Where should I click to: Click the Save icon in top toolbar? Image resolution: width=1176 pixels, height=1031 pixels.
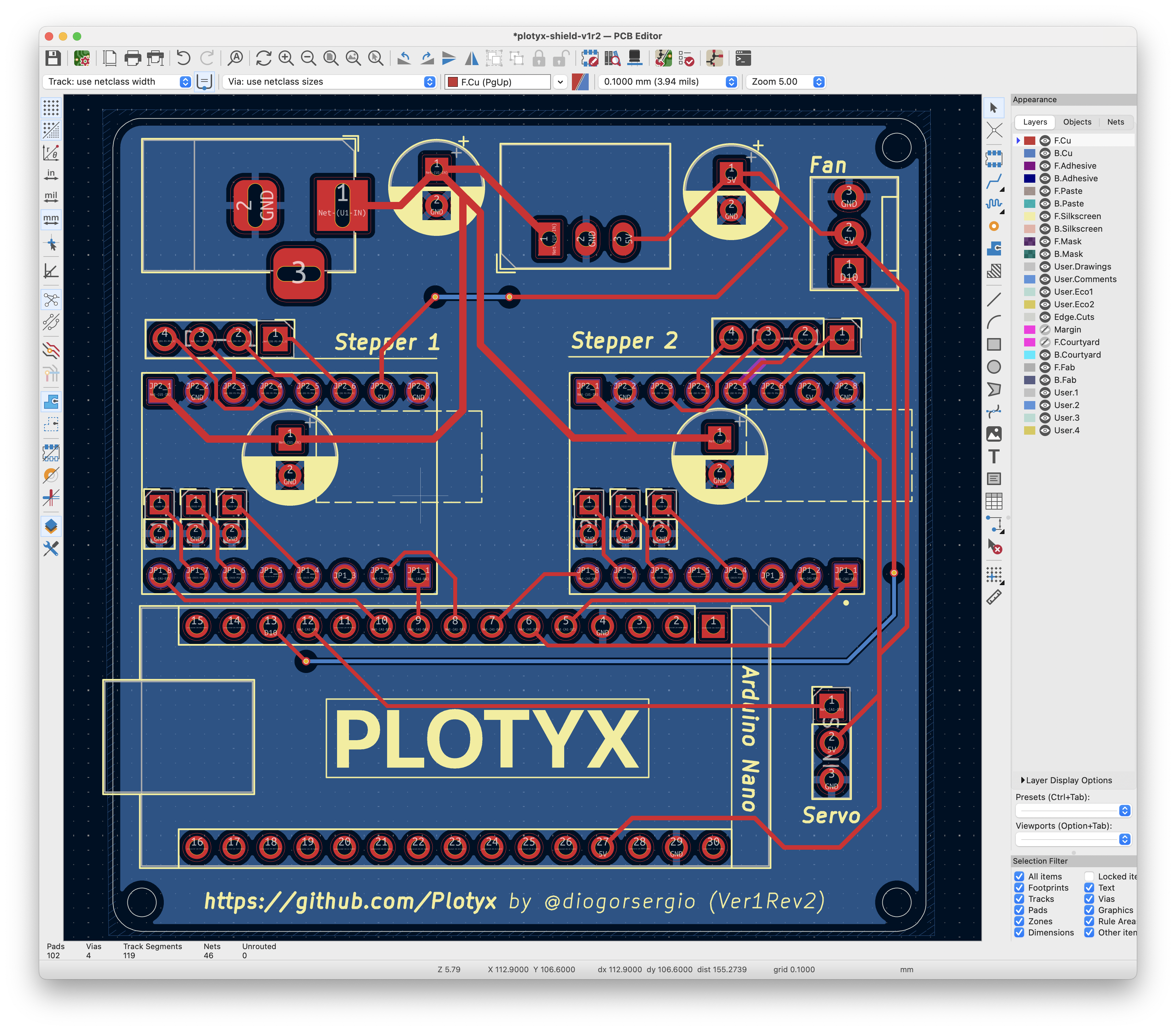(53, 58)
